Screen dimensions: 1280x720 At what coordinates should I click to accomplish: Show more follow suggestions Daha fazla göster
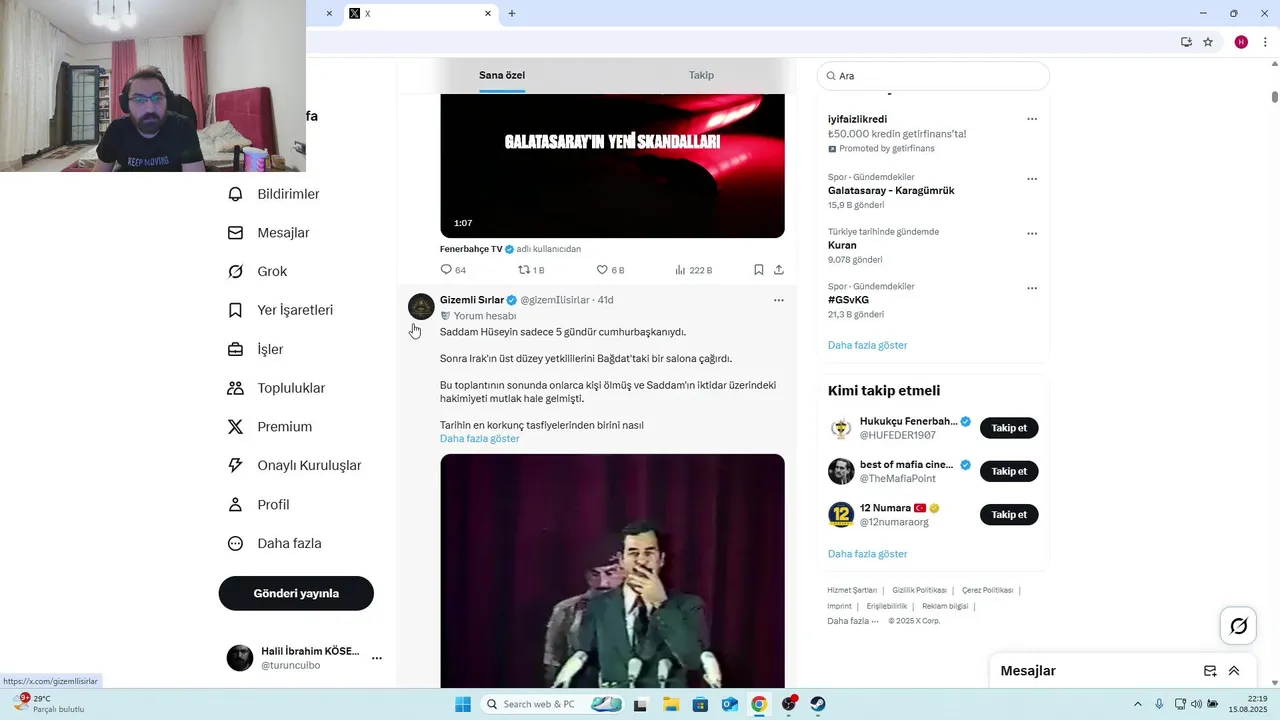[x=868, y=554]
